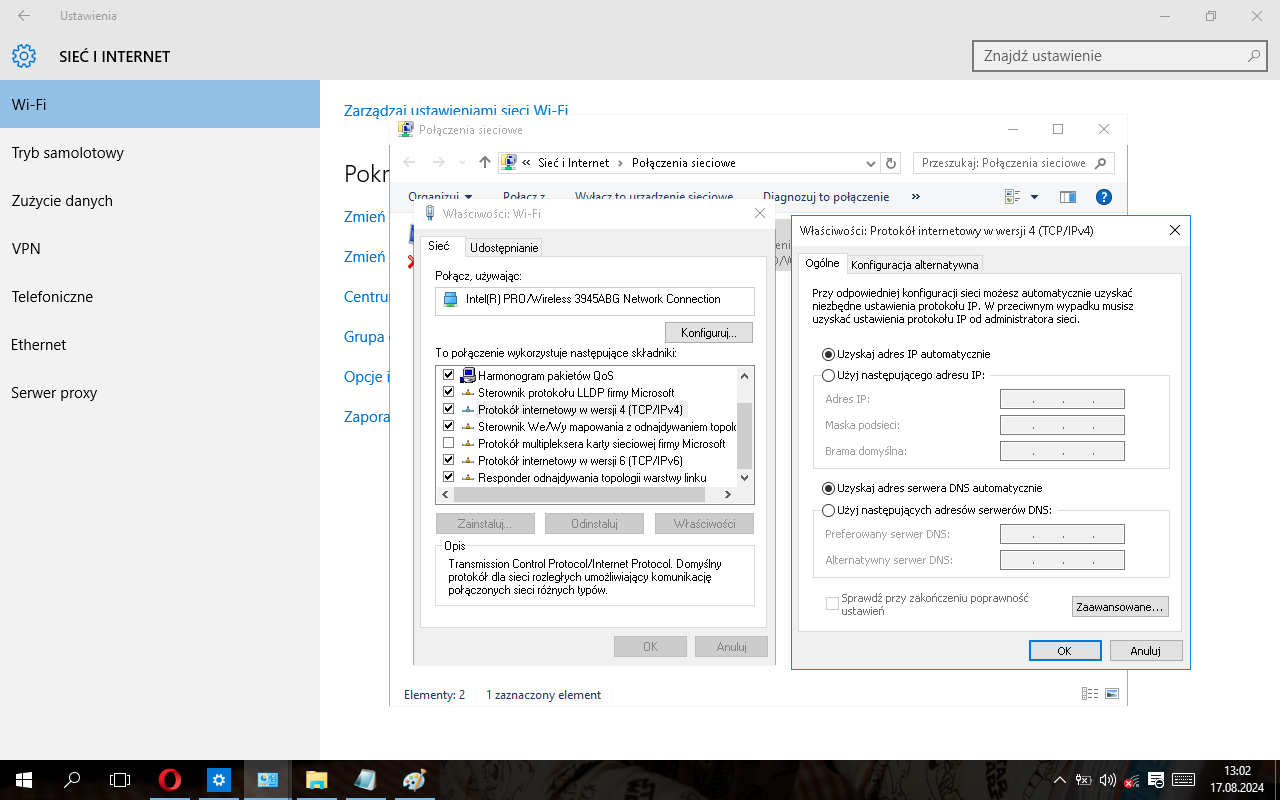Uncheck Harmonogram pakietów QoS
The image size is (1280, 800).
coord(448,376)
